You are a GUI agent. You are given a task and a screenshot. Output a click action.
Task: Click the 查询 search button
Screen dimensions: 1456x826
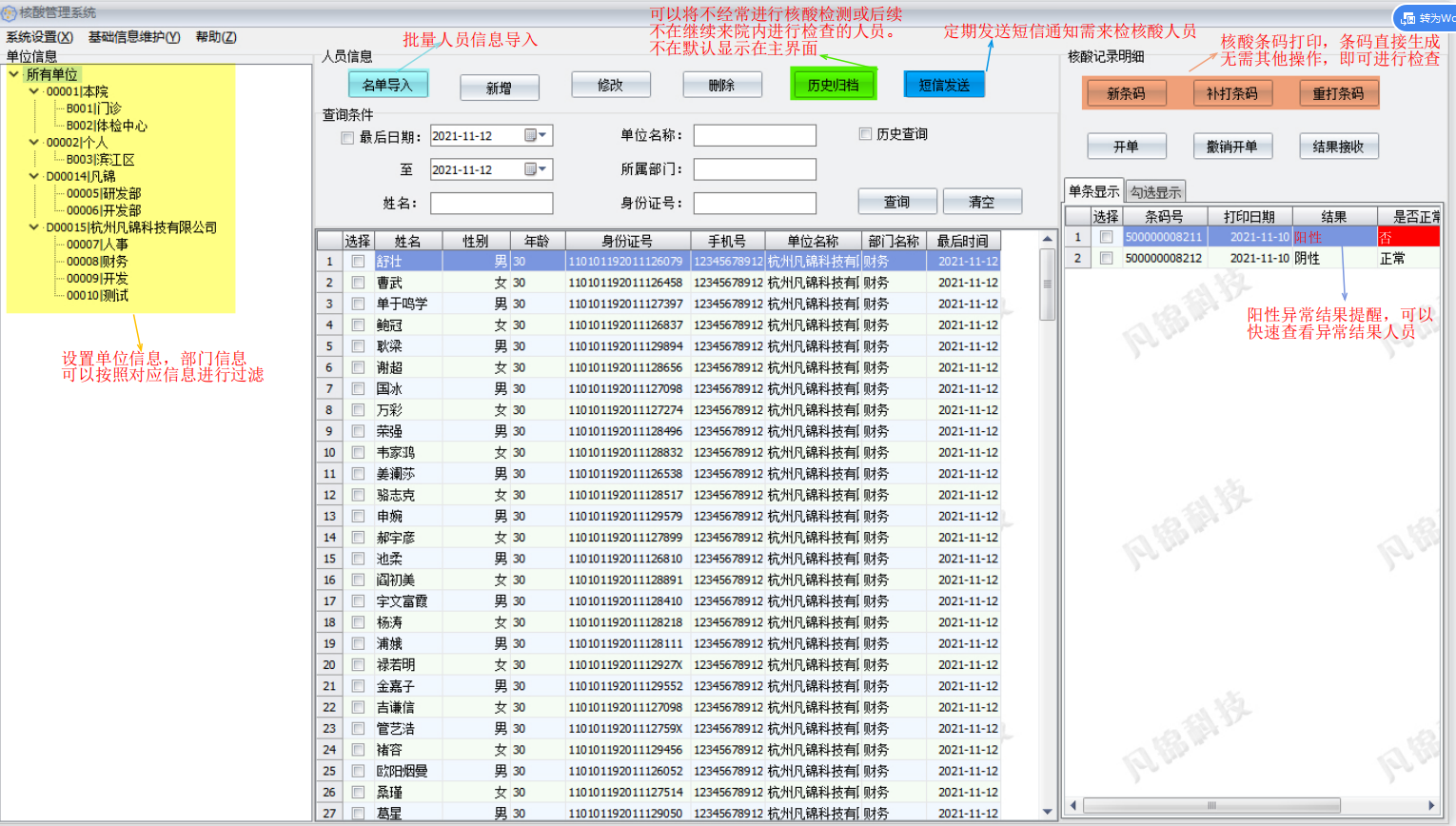click(897, 202)
